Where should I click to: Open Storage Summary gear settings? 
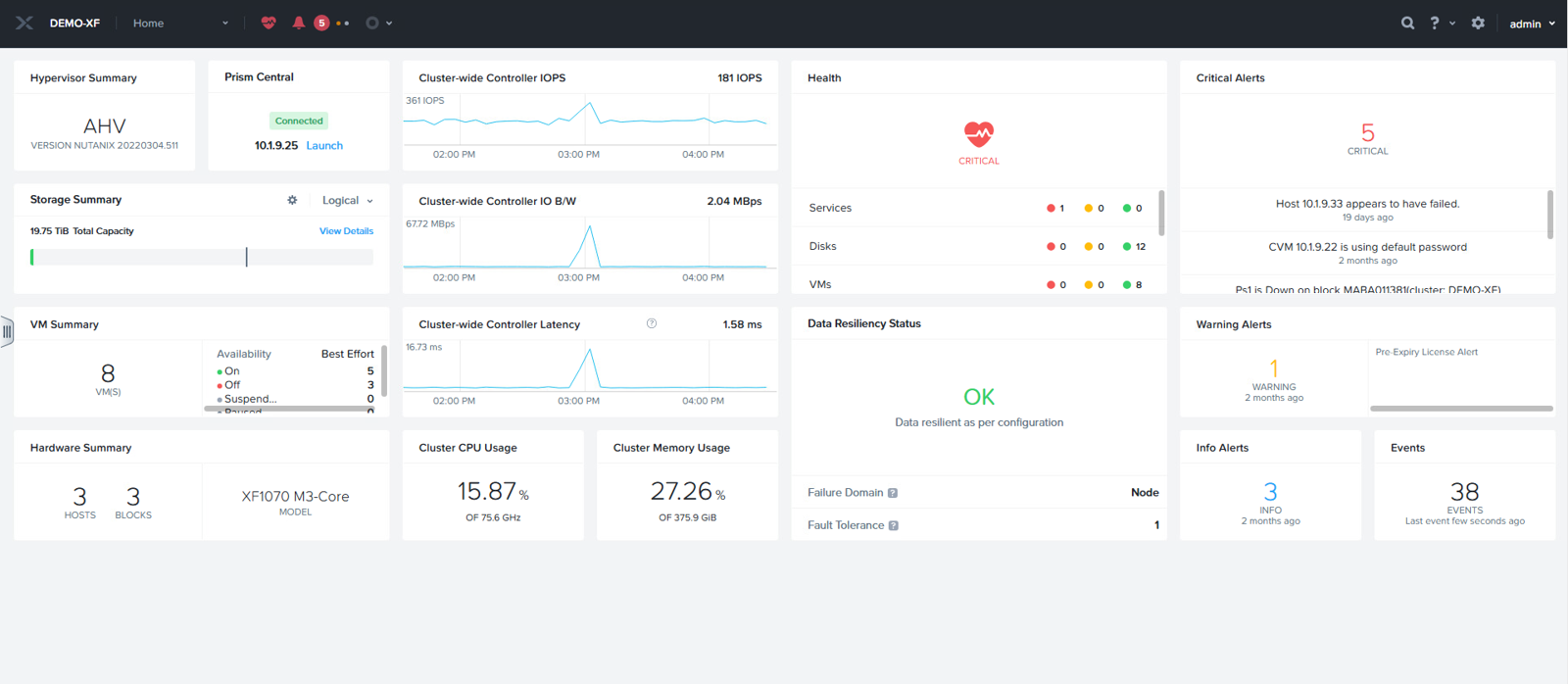point(292,200)
